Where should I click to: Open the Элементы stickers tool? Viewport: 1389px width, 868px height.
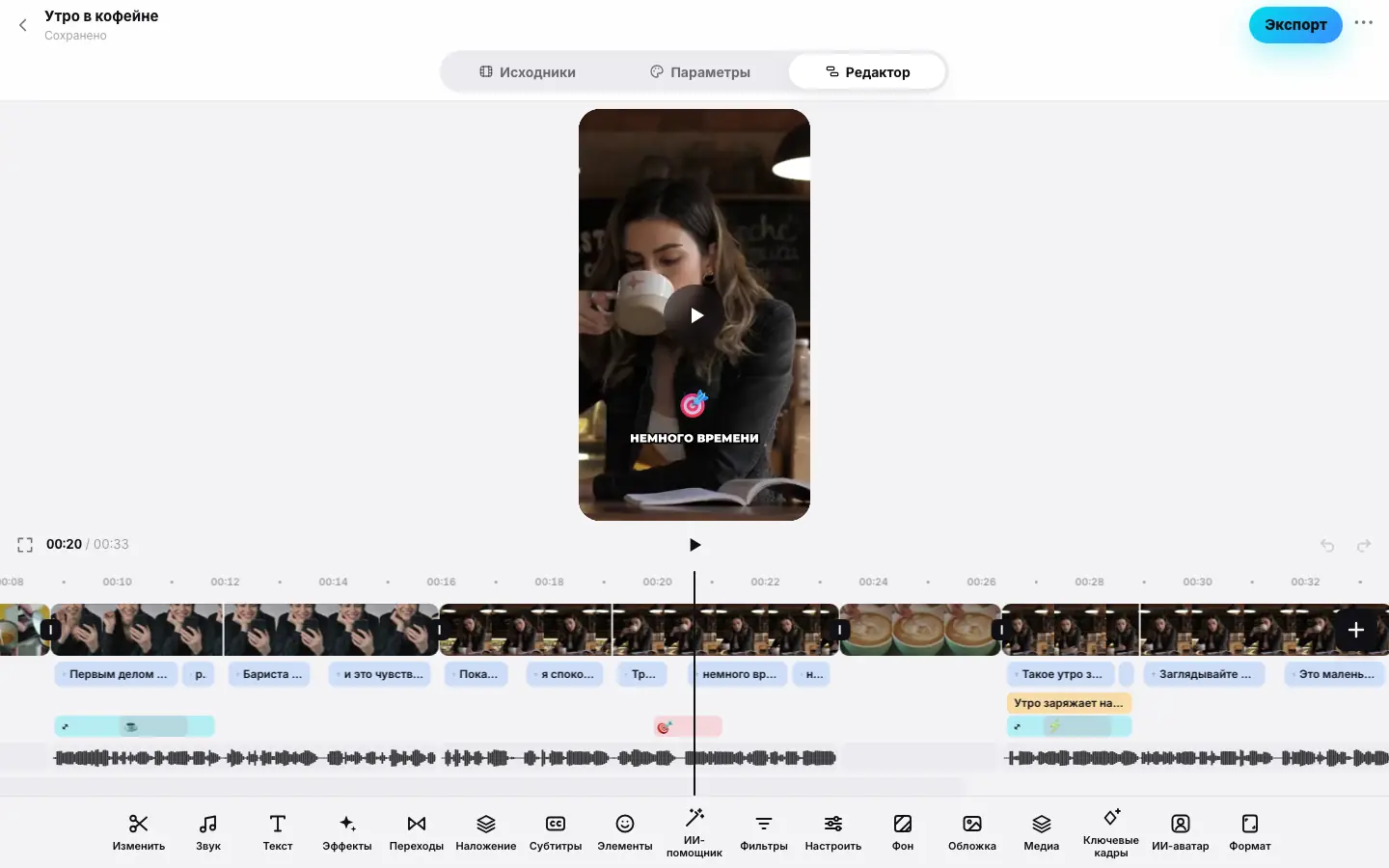[x=625, y=833]
